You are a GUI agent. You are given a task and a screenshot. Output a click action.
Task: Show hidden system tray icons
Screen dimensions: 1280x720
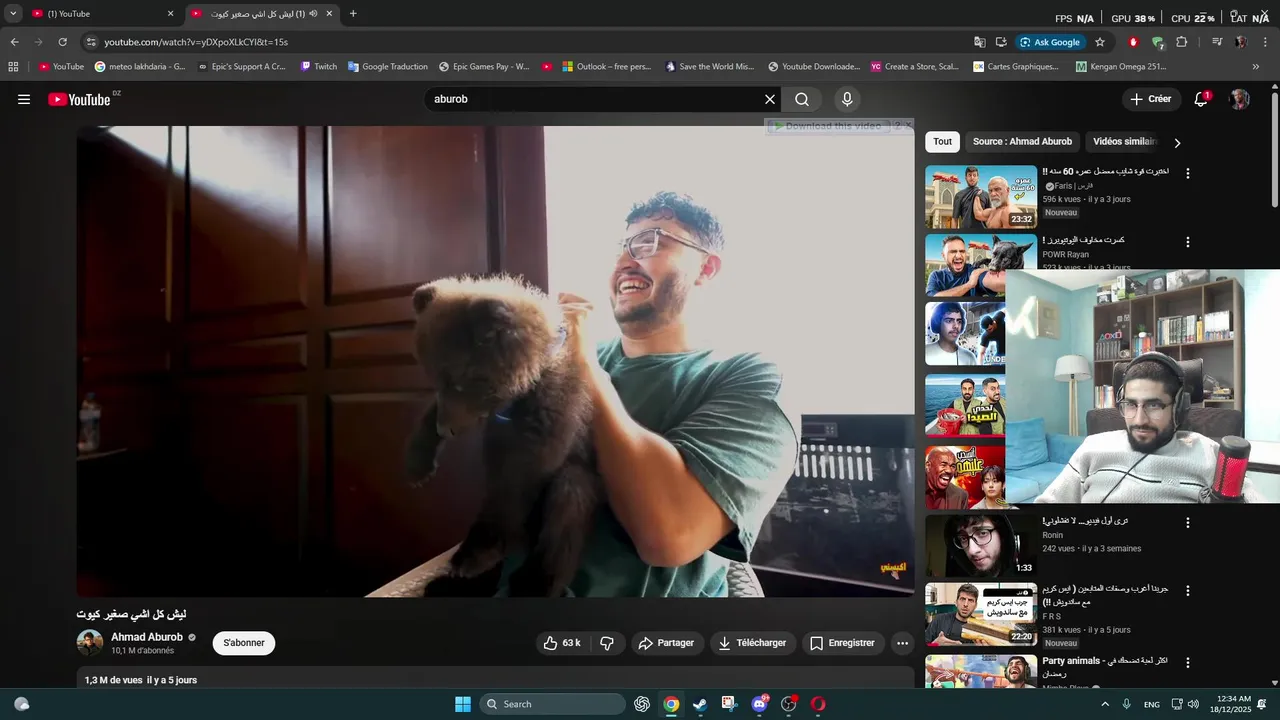(x=1105, y=704)
